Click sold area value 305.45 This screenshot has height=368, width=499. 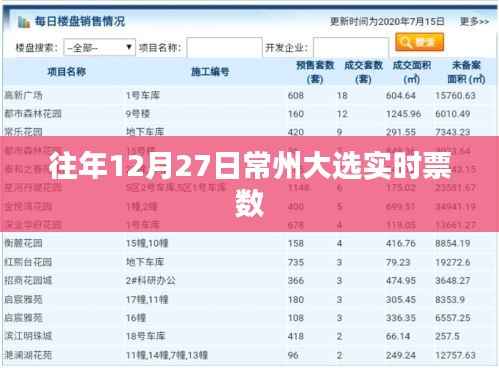(401, 300)
